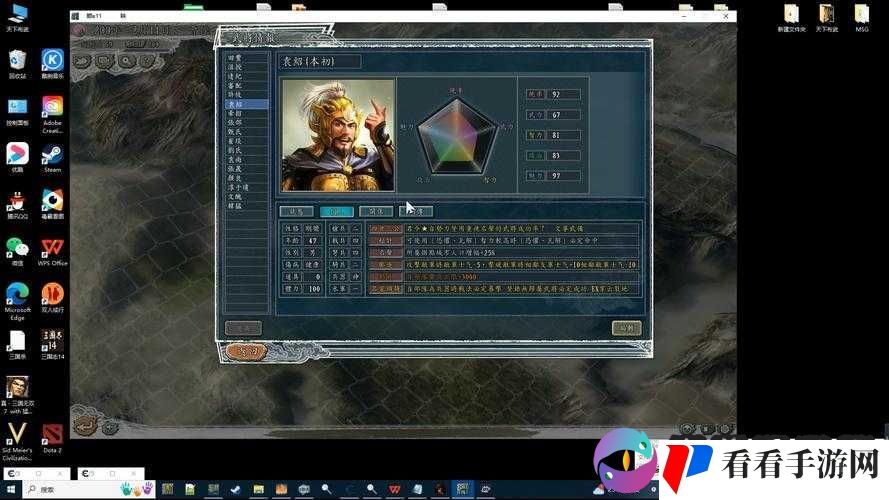Select the rightmost tab under the mouse cursor
The height and width of the screenshot is (500, 889).
click(x=416, y=211)
